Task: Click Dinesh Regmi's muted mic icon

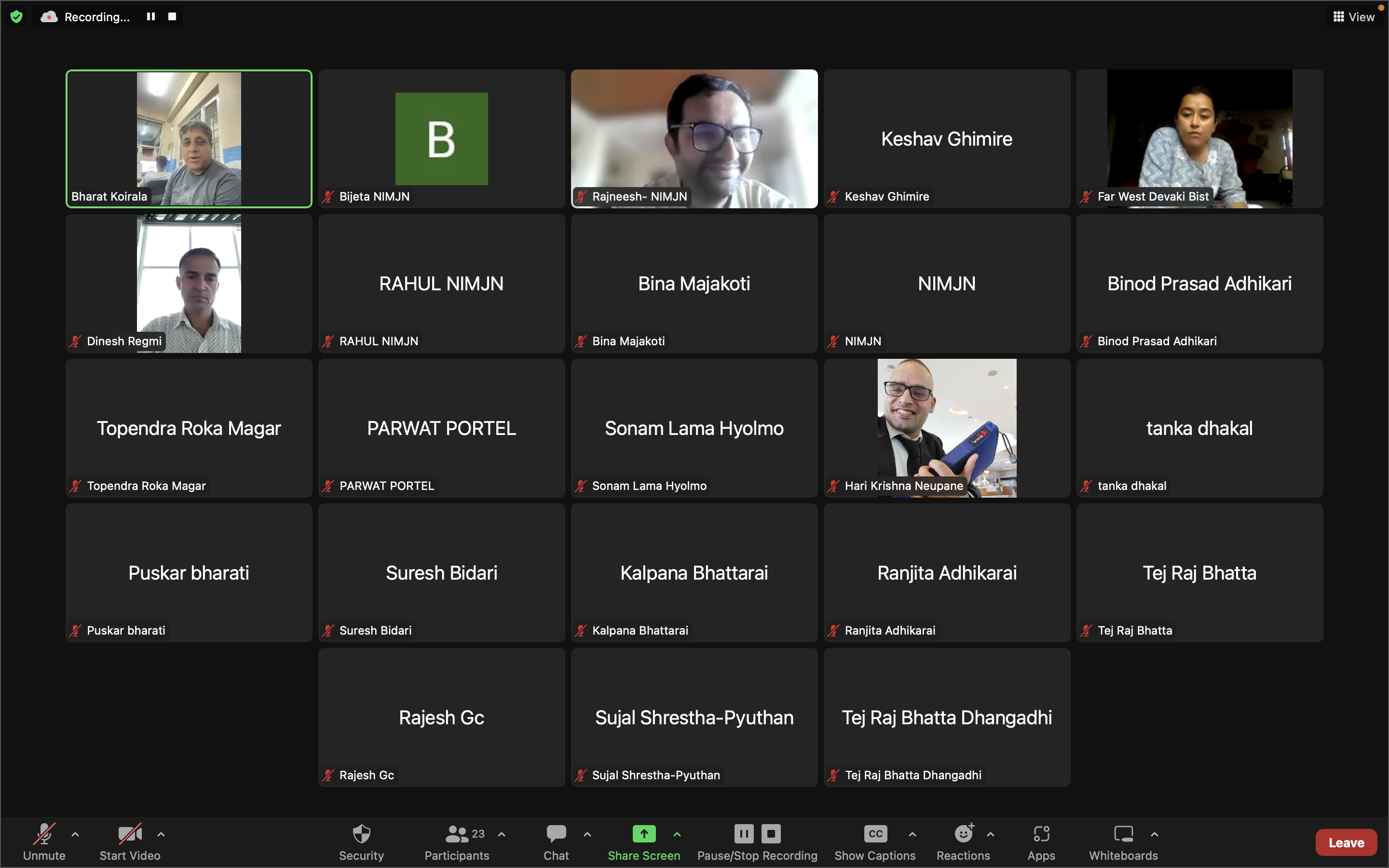Action: coord(75,341)
